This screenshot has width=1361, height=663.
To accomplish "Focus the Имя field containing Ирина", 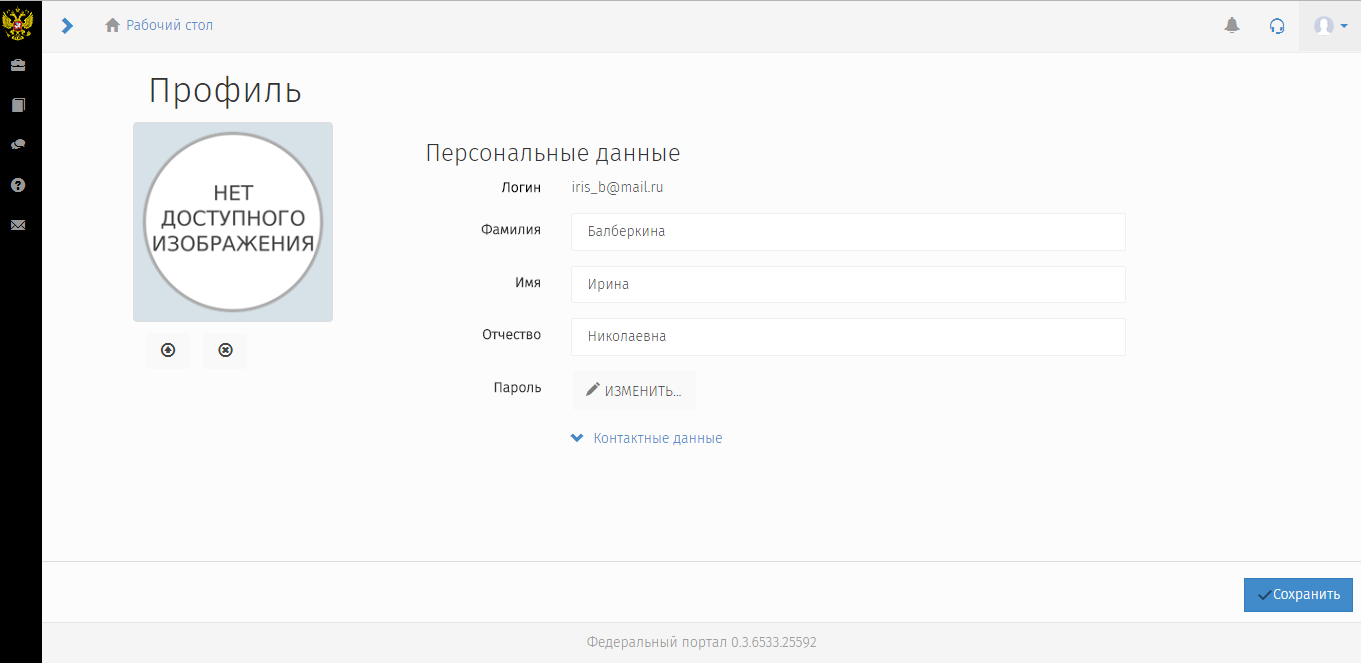I will pyautogui.click(x=848, y=284).
